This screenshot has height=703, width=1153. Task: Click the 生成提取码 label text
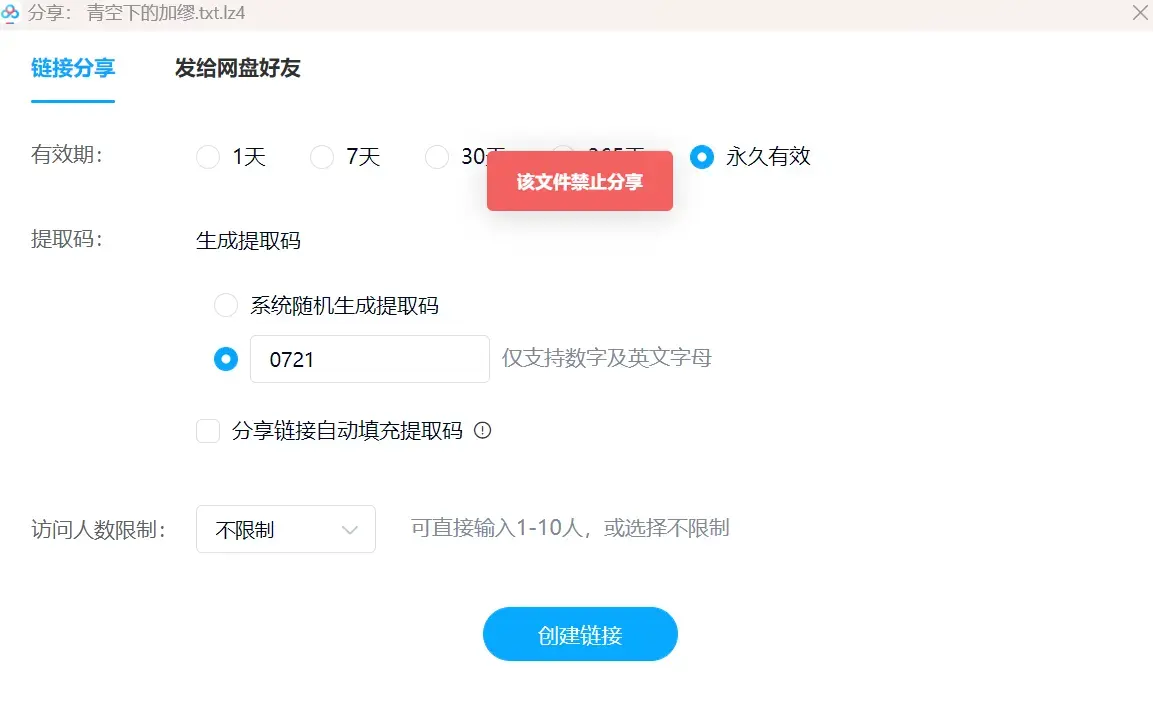(249, 240)
